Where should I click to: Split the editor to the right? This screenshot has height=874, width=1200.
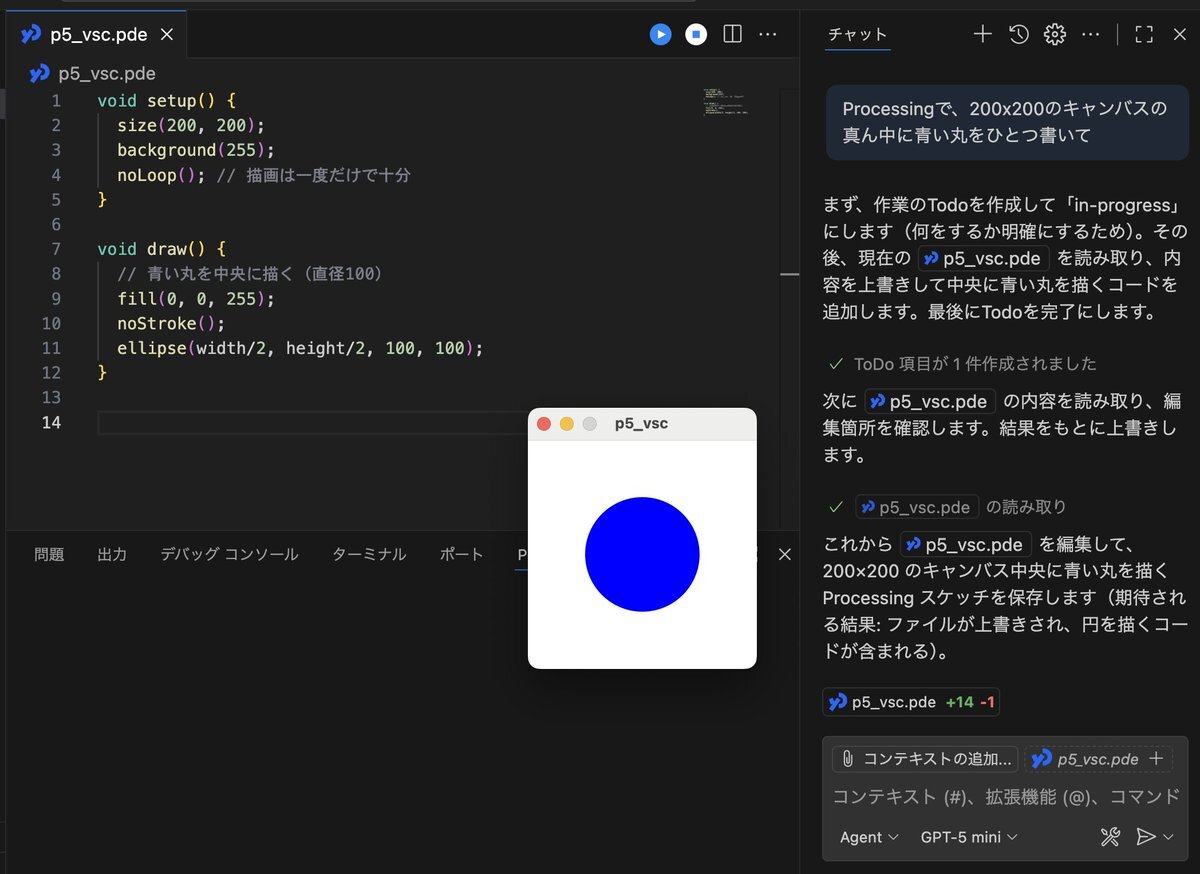(x=732, y=35)
